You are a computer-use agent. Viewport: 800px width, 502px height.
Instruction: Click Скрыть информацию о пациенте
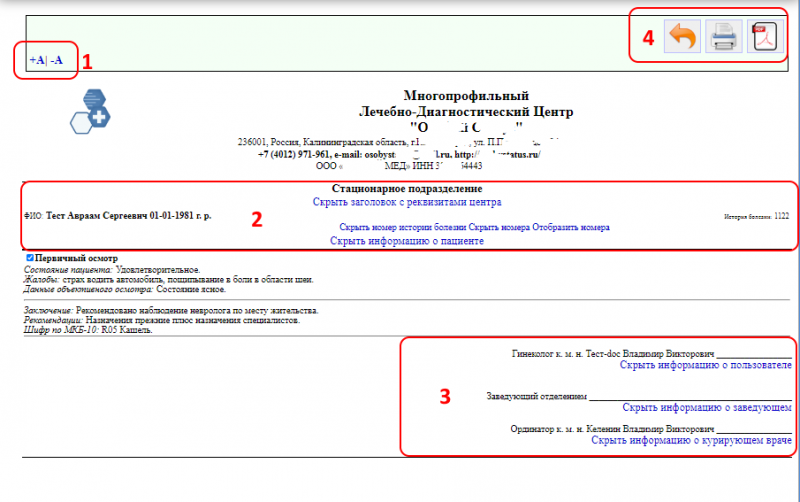[407, 241]
